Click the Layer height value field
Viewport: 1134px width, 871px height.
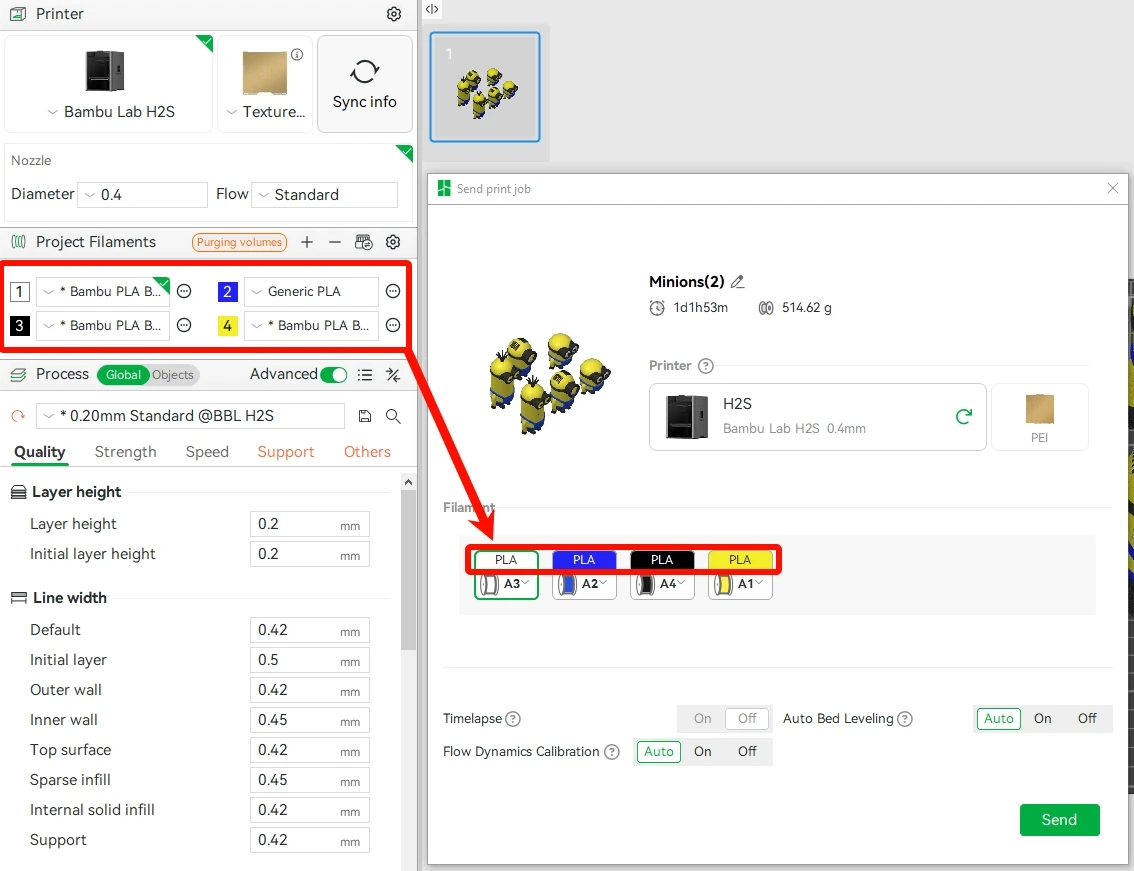[x=310, y=524]
